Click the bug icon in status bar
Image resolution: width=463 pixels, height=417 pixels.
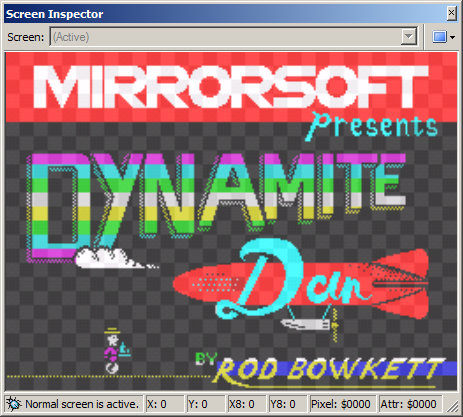coord(14,404)
